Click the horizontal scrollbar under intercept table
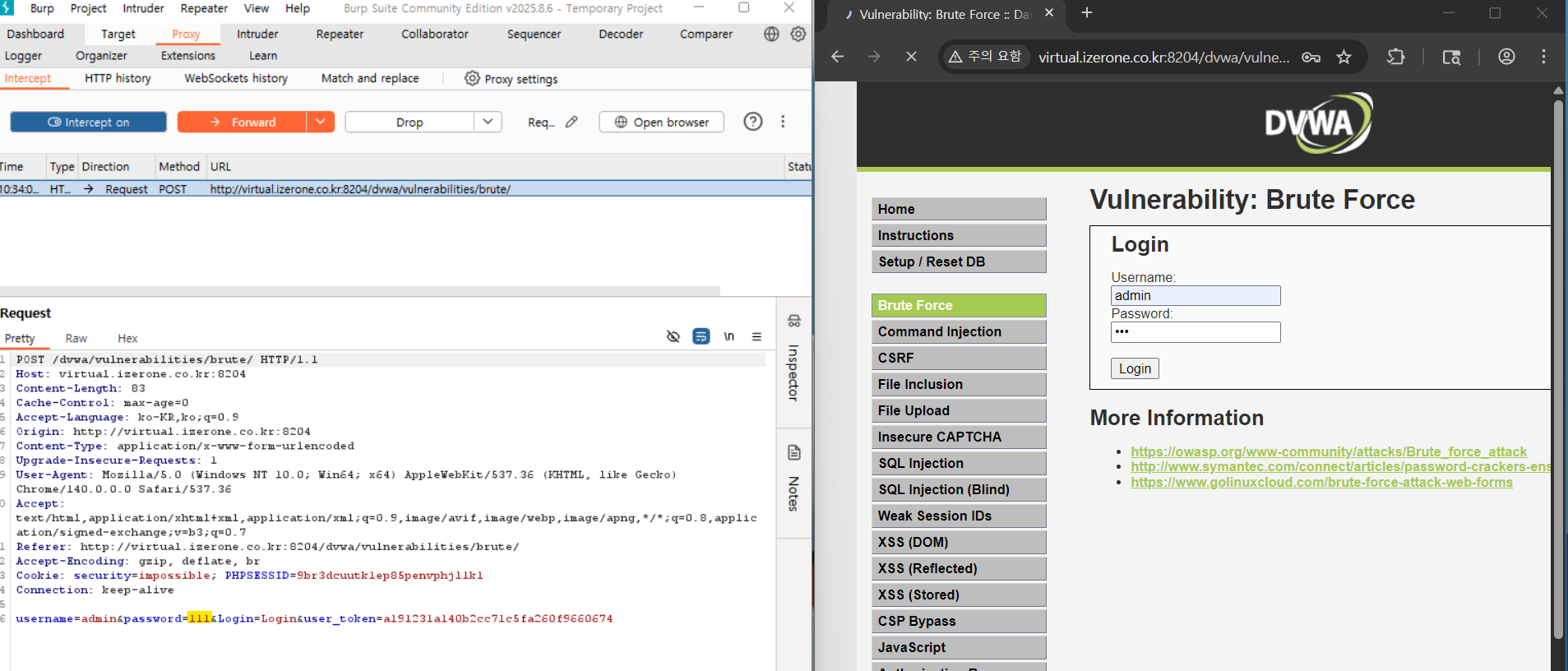 [x=360, y=290]
